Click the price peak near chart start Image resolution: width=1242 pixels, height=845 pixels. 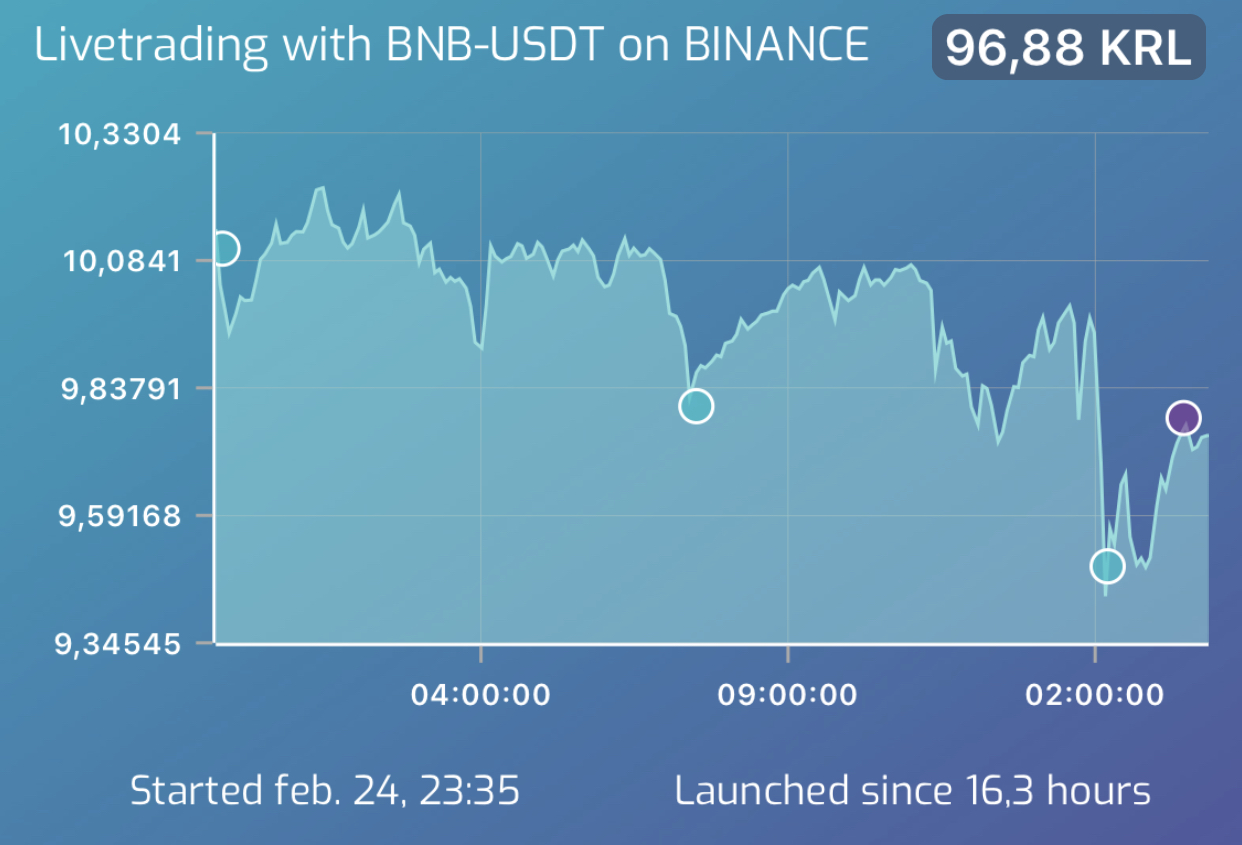click(x=321, y=187)
